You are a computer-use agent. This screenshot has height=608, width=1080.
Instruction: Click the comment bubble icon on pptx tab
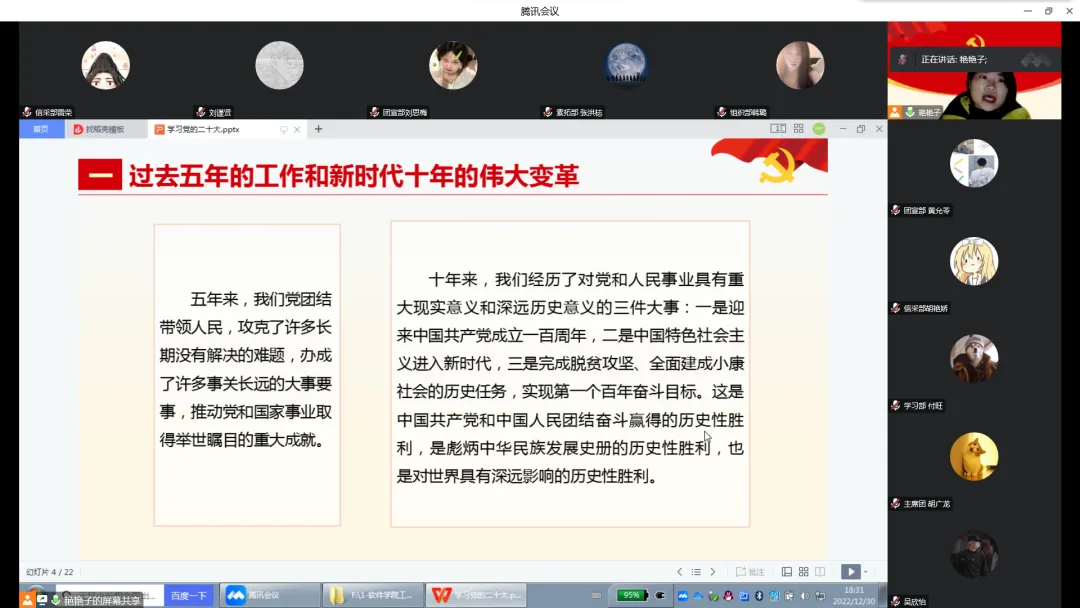[283, 129]
